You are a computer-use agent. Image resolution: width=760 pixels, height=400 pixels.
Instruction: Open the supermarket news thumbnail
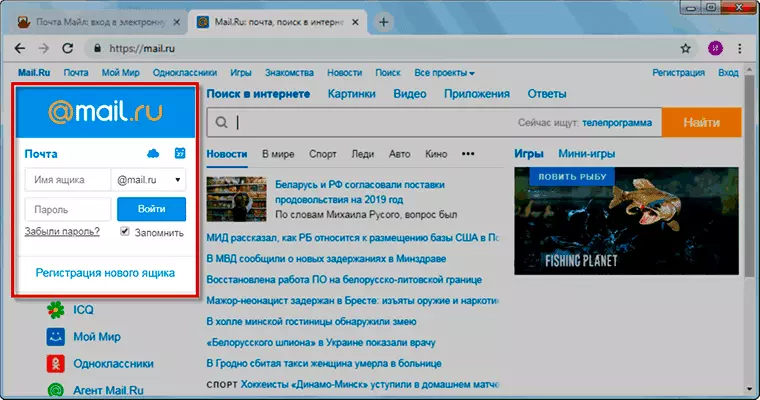pos(237,199)
